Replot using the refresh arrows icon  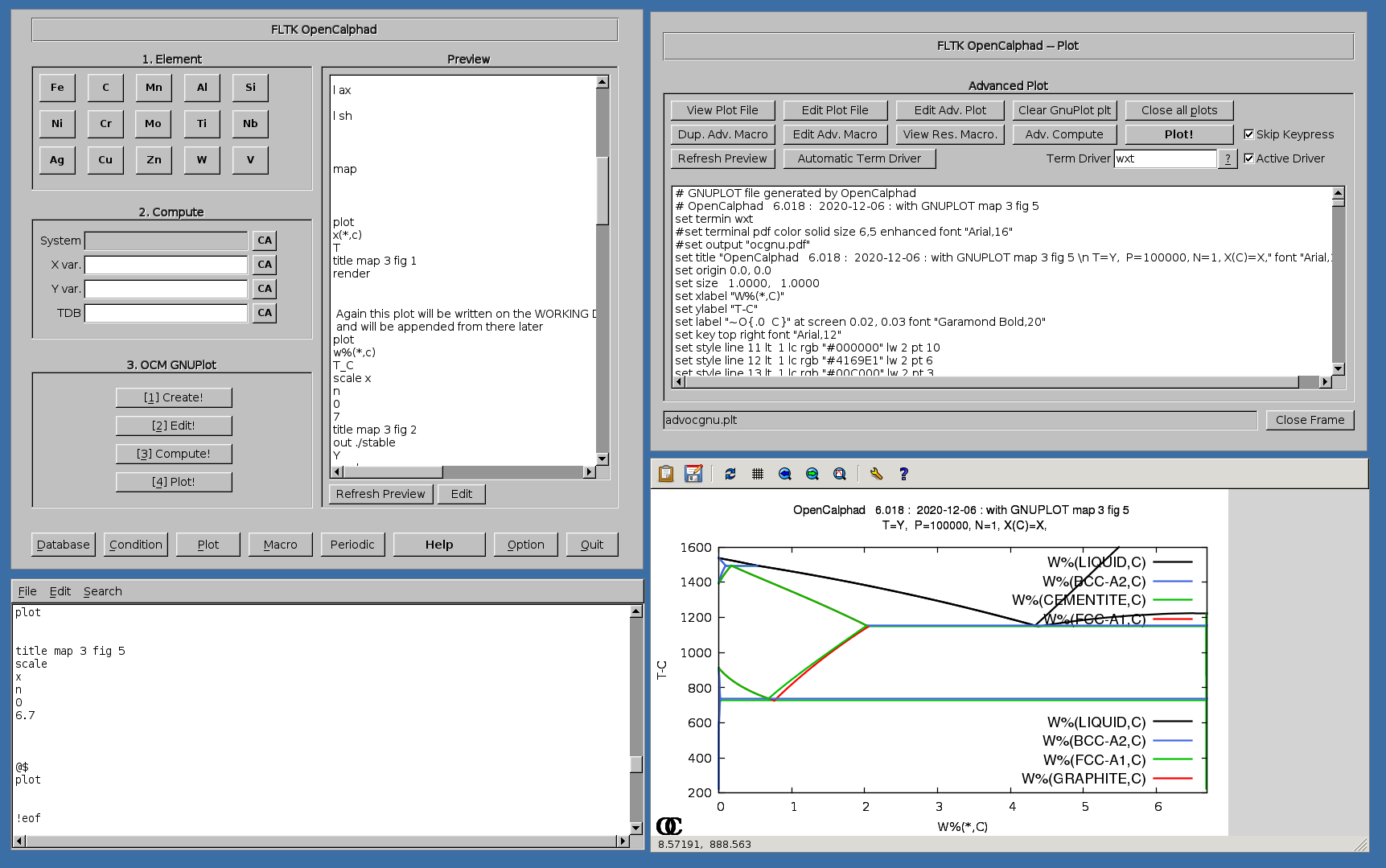[x=730, y=474]
